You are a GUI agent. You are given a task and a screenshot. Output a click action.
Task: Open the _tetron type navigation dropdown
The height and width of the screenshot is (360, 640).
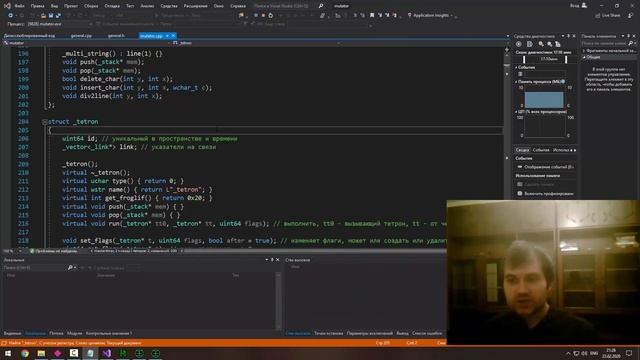[257, 43]
